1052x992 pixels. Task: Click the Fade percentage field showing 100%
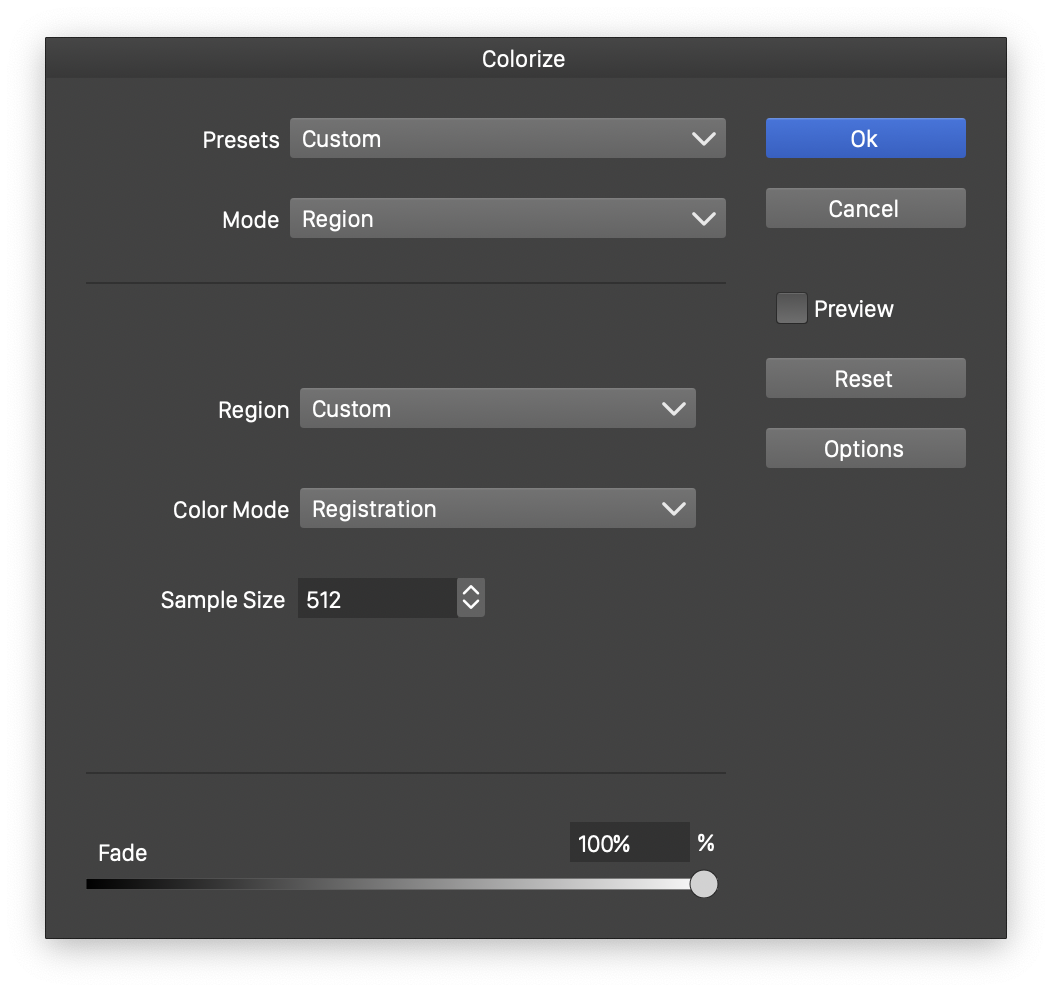(628, 843)
